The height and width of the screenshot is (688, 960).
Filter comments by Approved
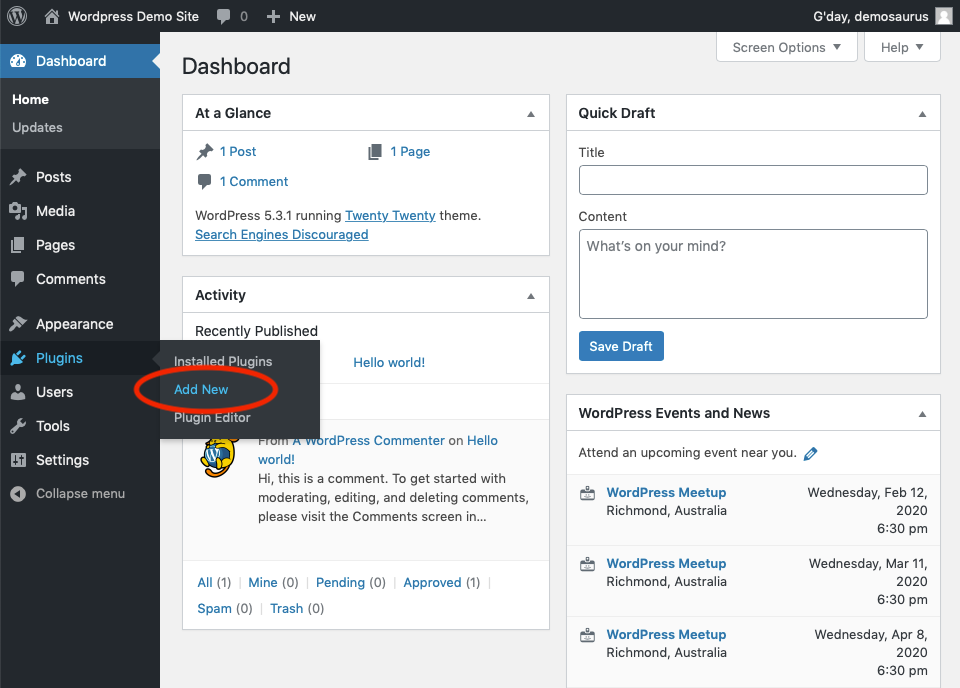click(432, 582)
